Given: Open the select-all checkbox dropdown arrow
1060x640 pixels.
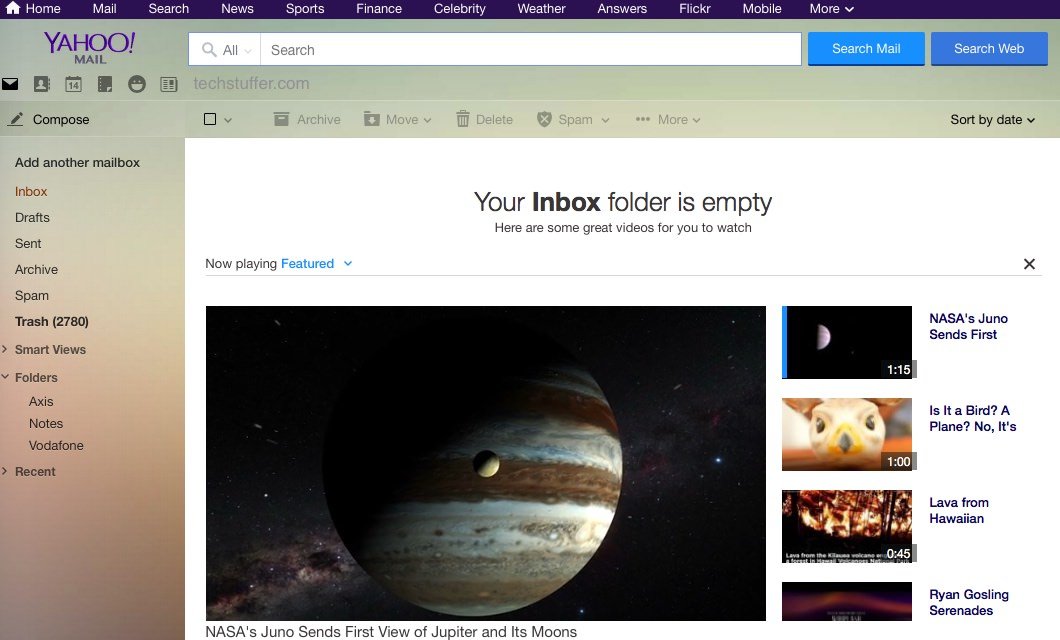Looking at the screenshot, I should coord(228,120).
